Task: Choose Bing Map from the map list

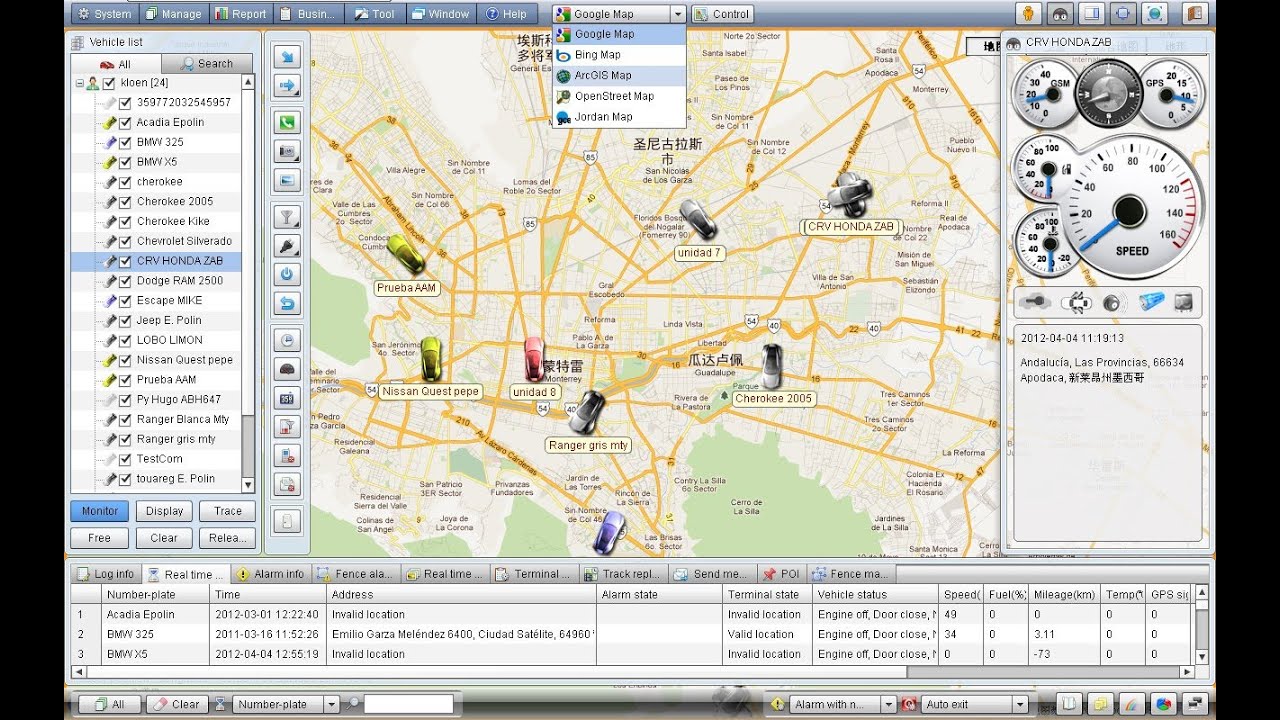Action: point(619,55)
